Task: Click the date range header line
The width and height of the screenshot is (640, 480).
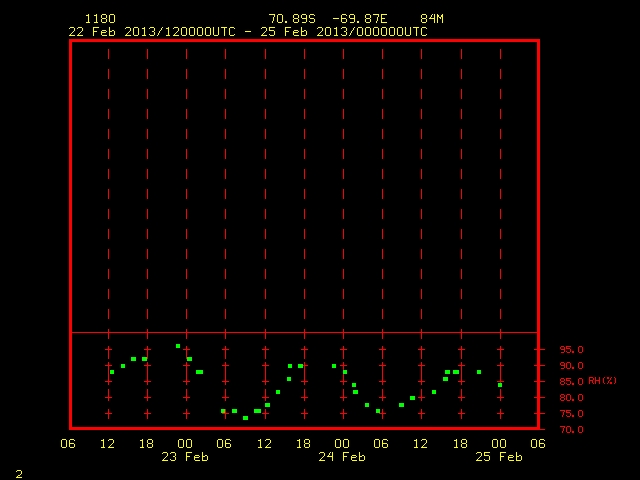Action: click(248, 32)
